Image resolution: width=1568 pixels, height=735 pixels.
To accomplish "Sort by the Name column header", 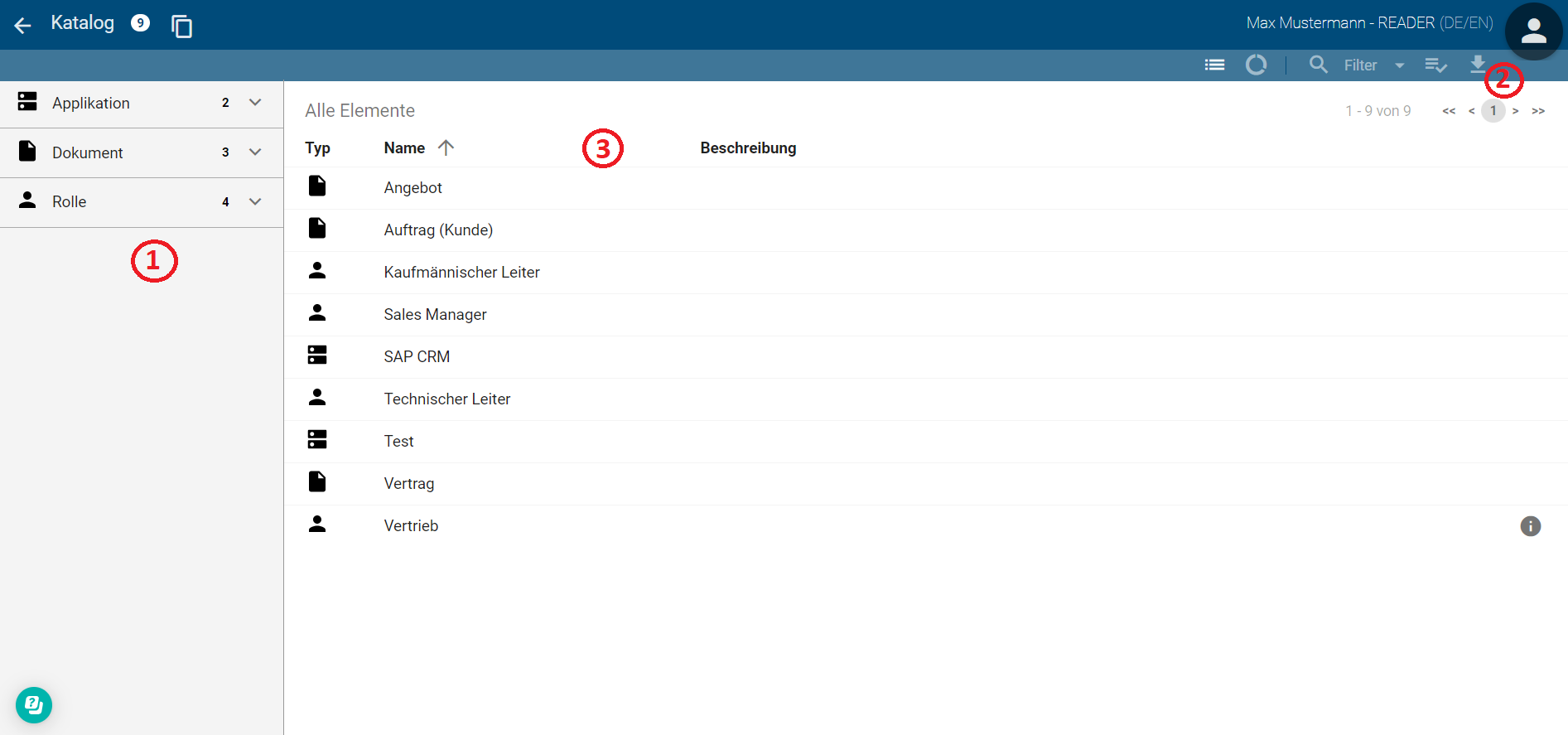I will [x=404, y=148].
